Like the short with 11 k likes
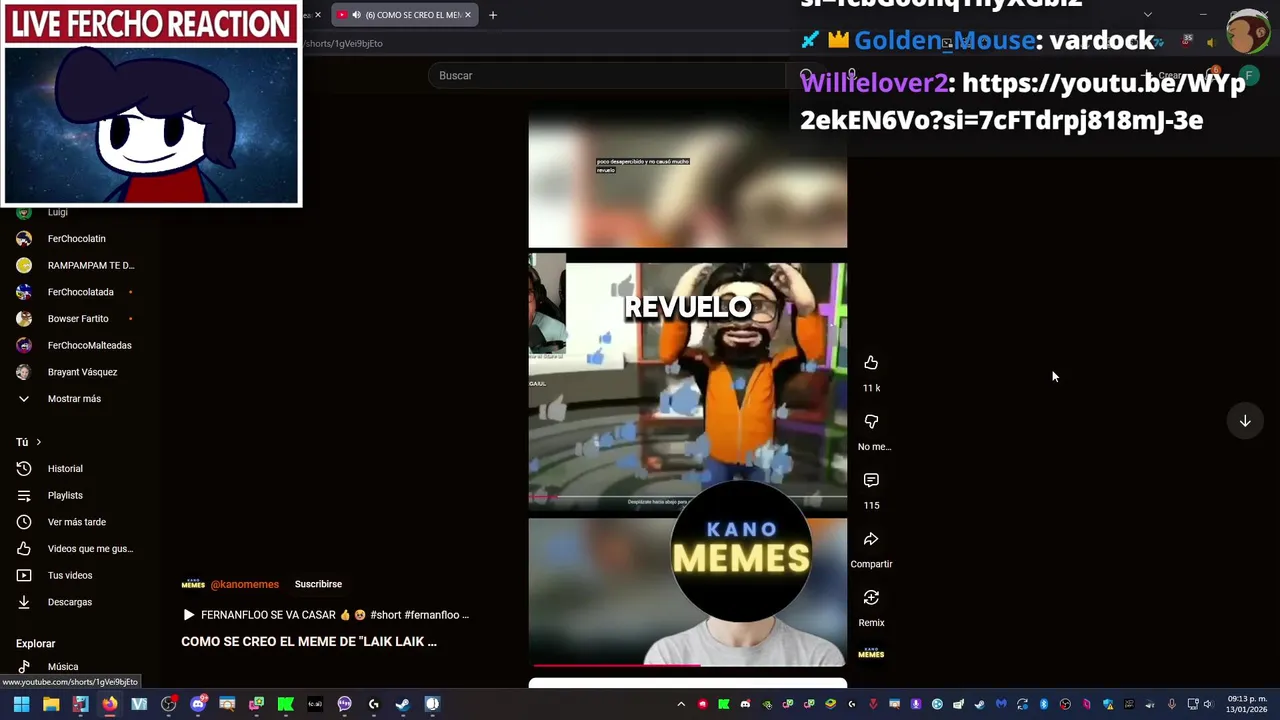The height and width of the screenshot is (720, 1280). coord(871,363)
